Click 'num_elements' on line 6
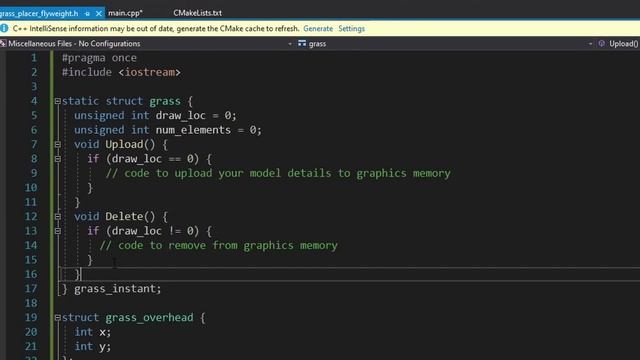640x360 pixels. [193, 130]
